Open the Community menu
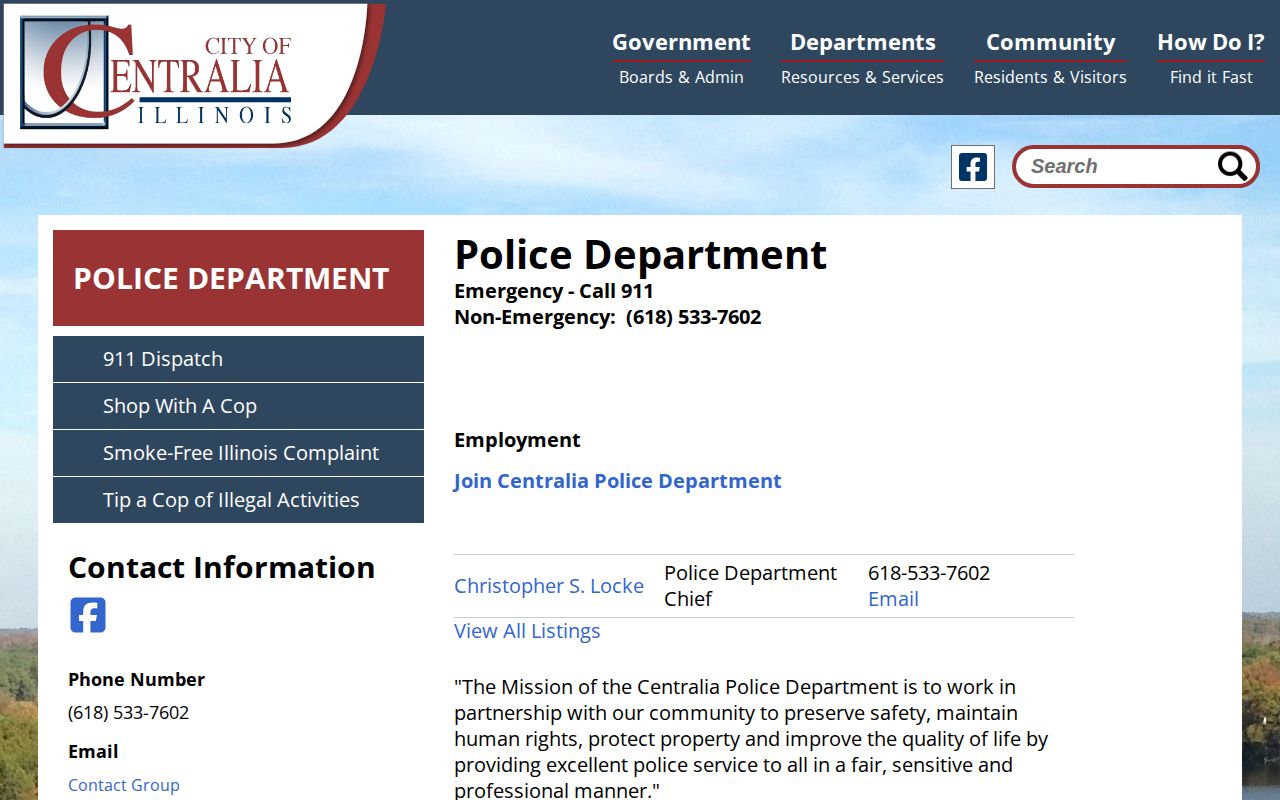1280x800 pixels. point(1050,58)
